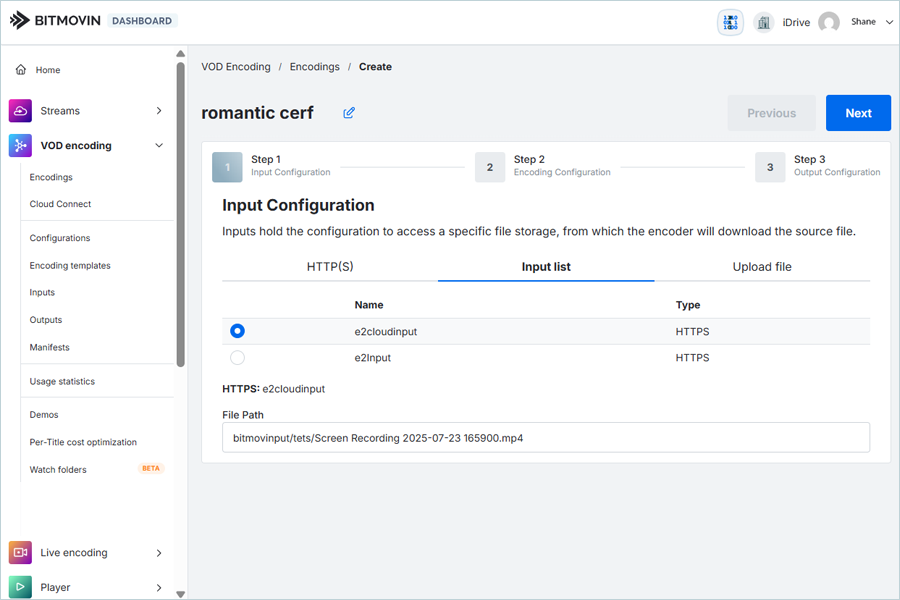Viewport: 900px width, 600px height.
Task: Expand the Streams menu chevron
Action: coord(159,111)
